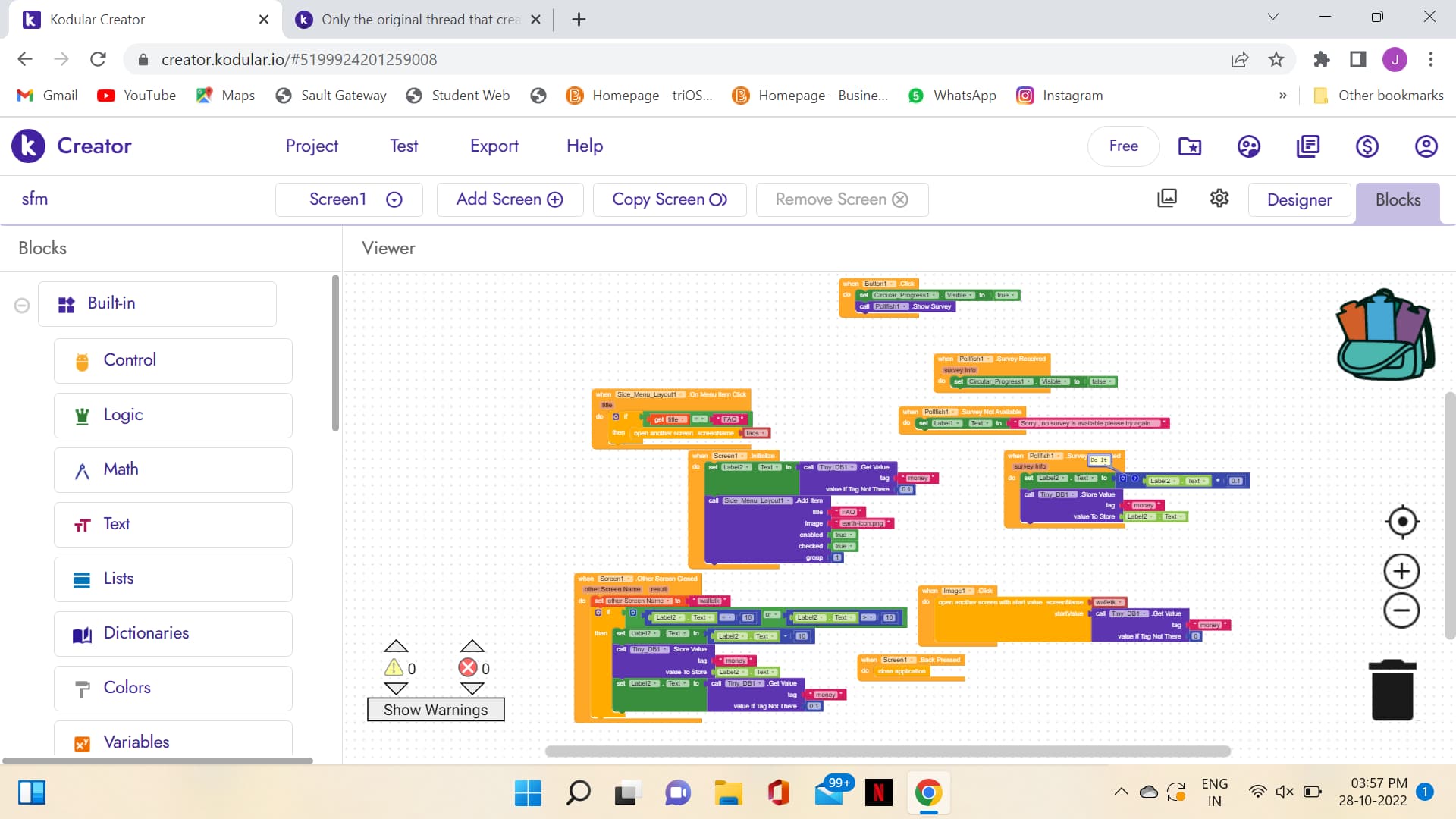
Task: Expand the bookmarks overflow chevron
Action: pos(1283,96)
